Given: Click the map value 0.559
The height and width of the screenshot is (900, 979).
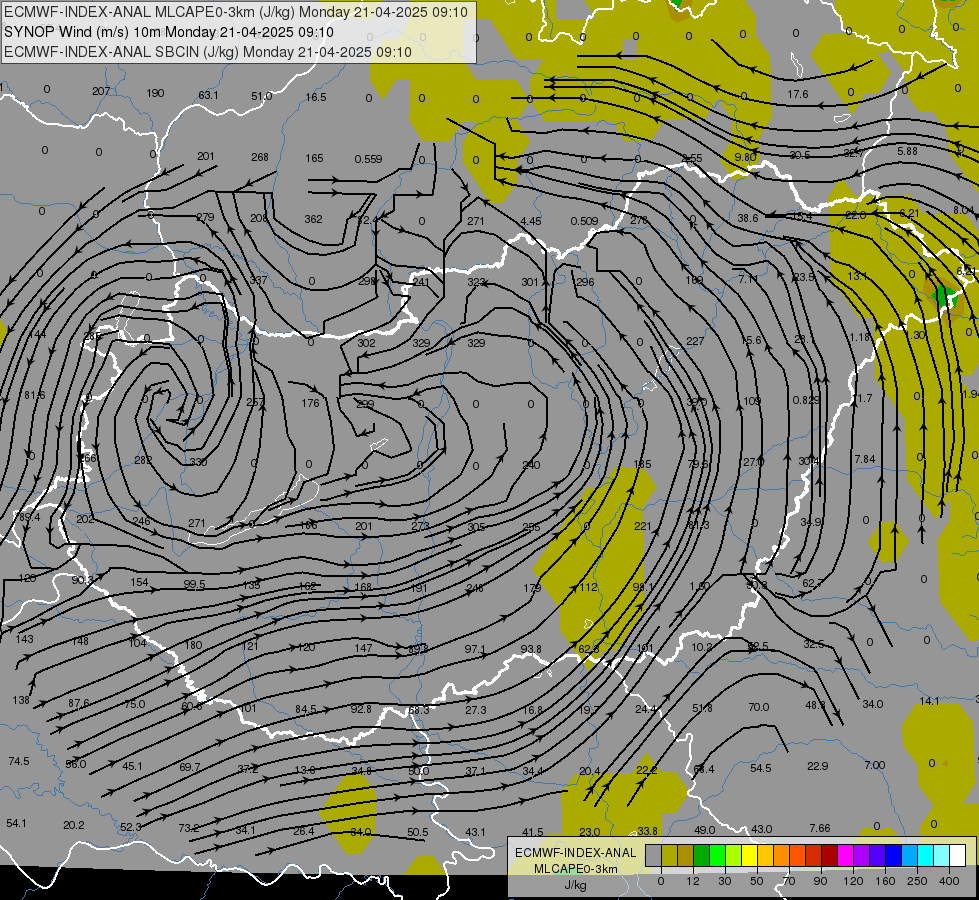Looking at the screenshot, I should pos(368,159).
